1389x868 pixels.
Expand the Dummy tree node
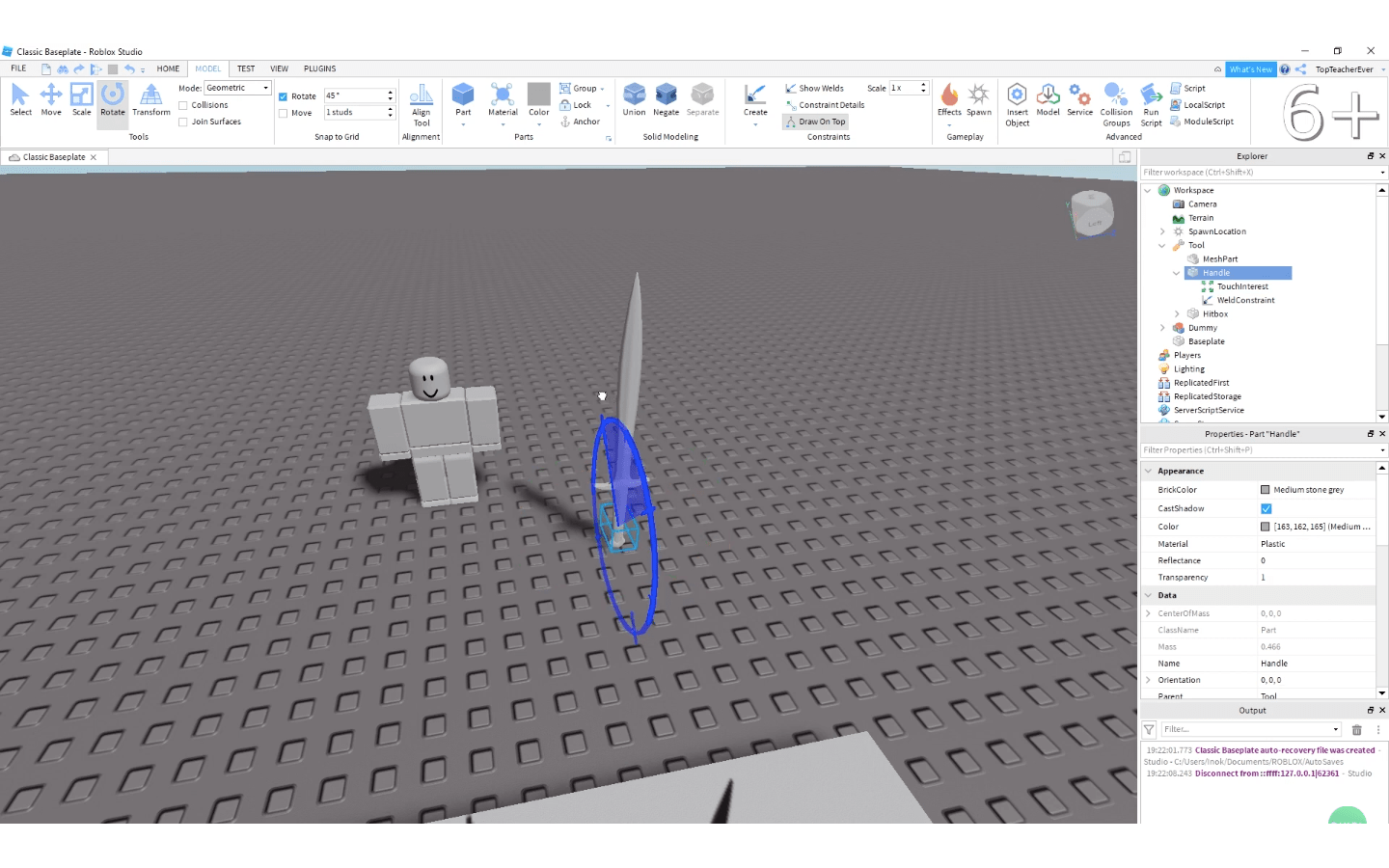pos(1161,328)
